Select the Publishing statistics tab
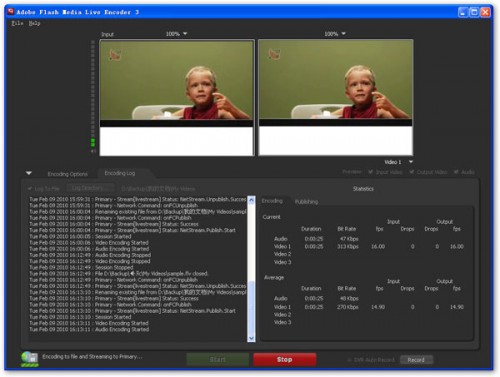The width and height of the screenshot is (500, 377). (306, 202)
